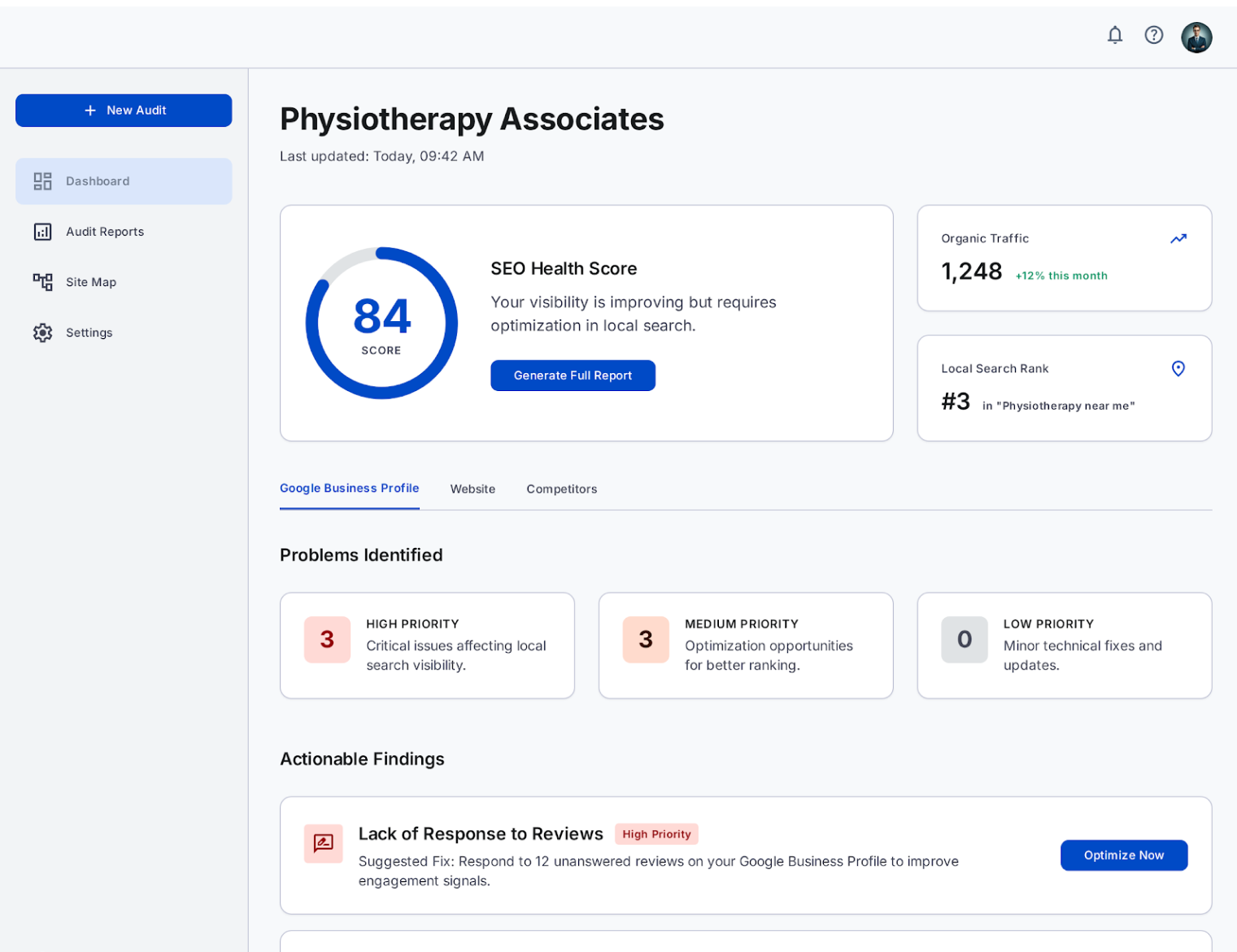Switch to the Website tab
Viewport: 1237px width, 952px height.
point(473,489)
